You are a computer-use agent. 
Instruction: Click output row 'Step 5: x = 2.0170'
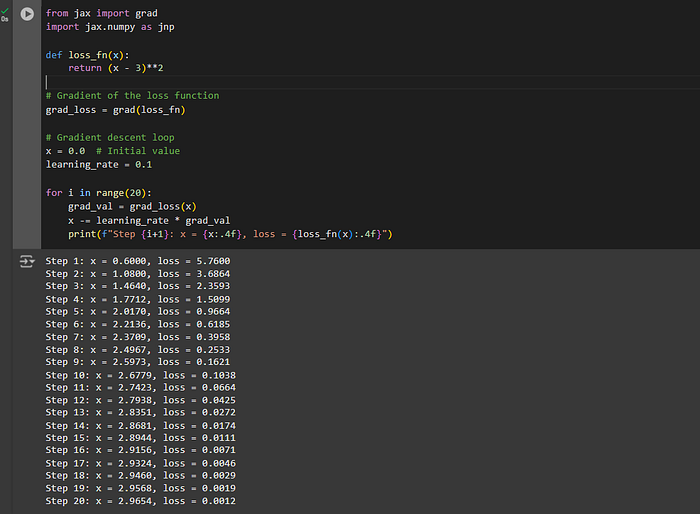tap(138, 311)
